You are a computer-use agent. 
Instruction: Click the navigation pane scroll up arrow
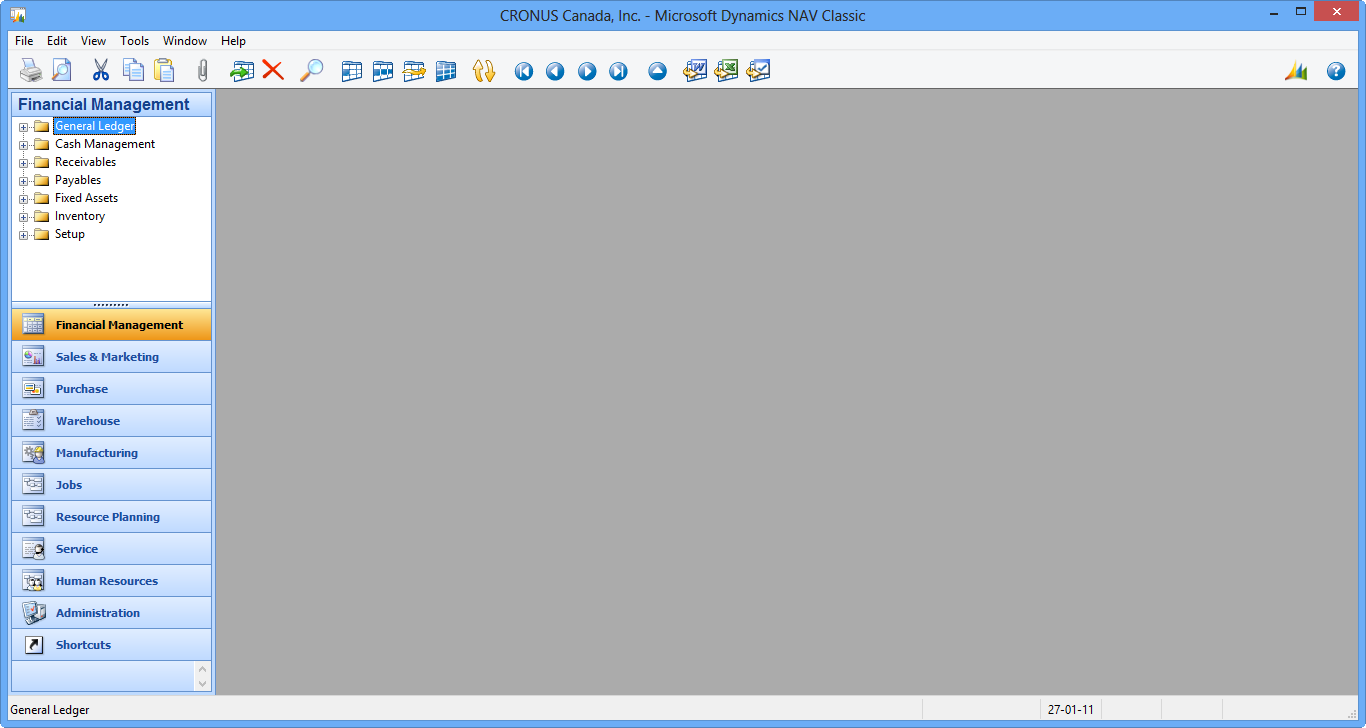[203, 669]
